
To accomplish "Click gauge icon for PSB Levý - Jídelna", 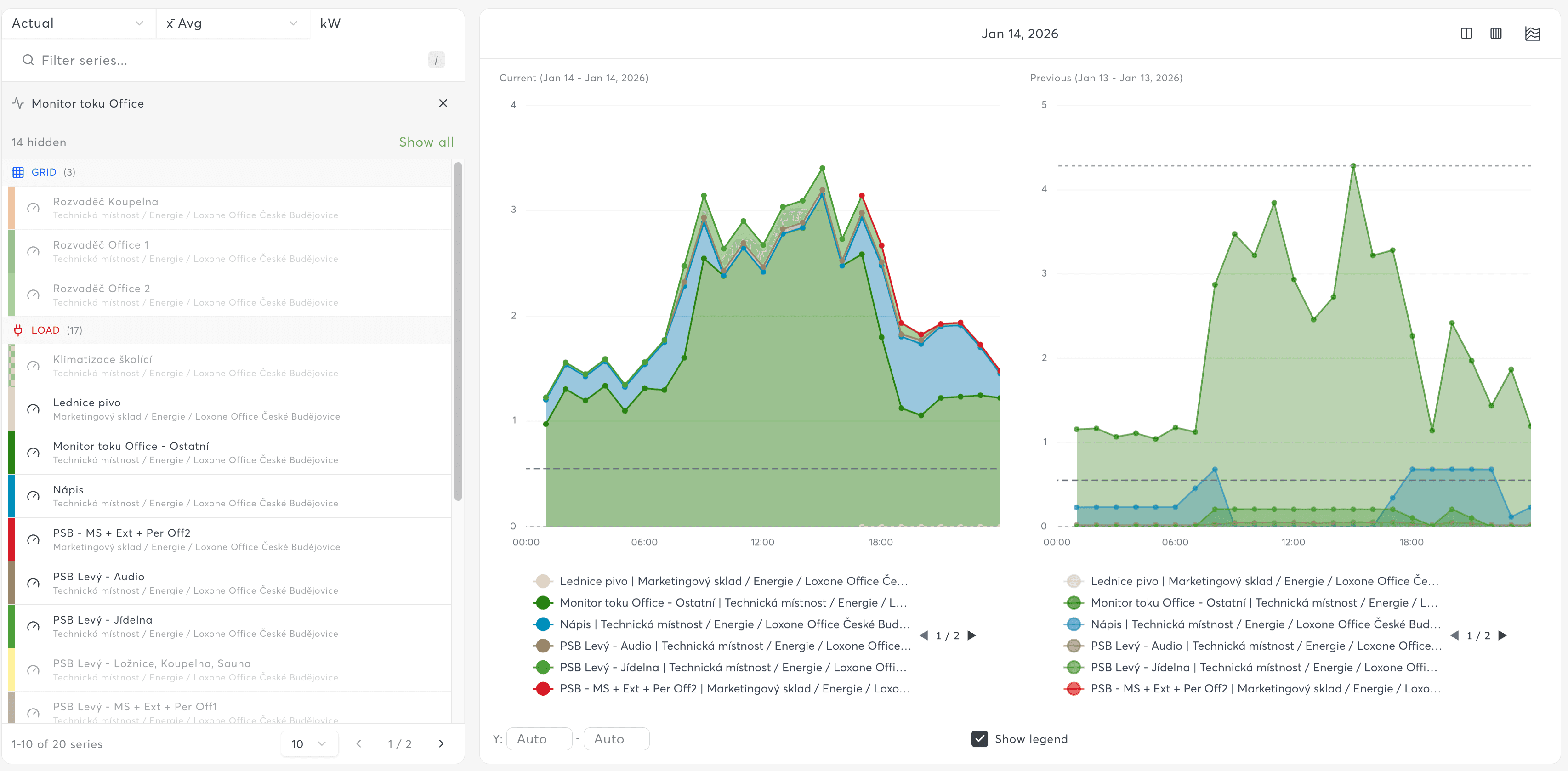I will 34,627.
